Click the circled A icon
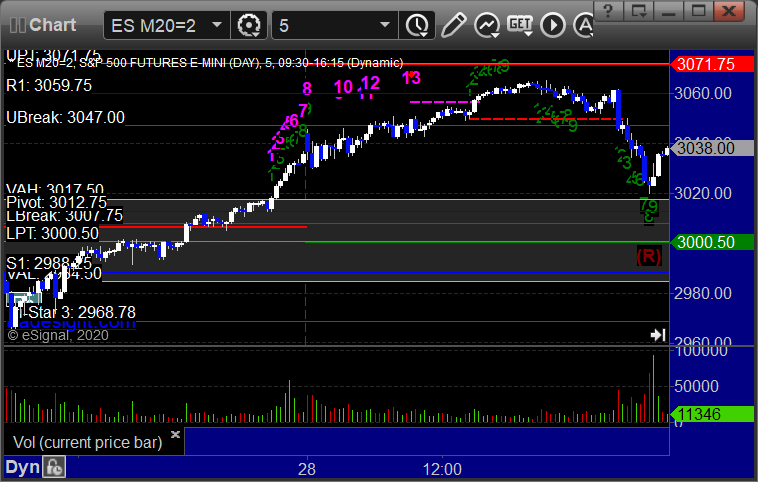The height and width of the screenshot is (482, 758). click(x=583, y=25)
